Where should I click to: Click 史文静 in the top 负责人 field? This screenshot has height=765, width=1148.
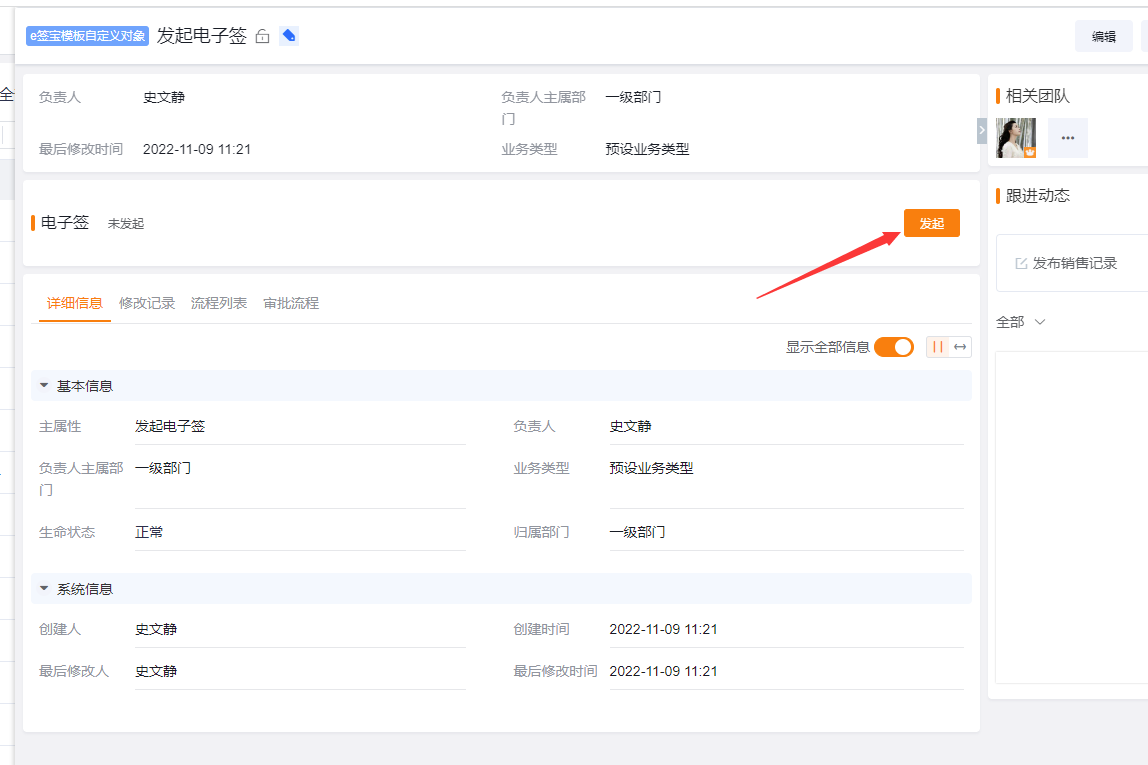(164, 97)
